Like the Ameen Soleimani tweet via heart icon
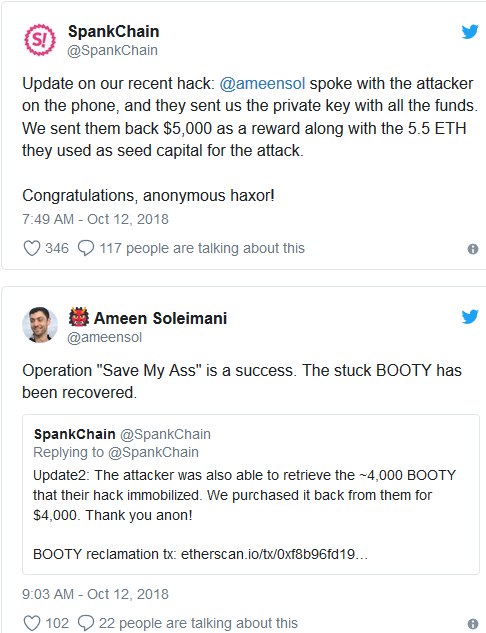Screen dimensions: 486x633 32,623
